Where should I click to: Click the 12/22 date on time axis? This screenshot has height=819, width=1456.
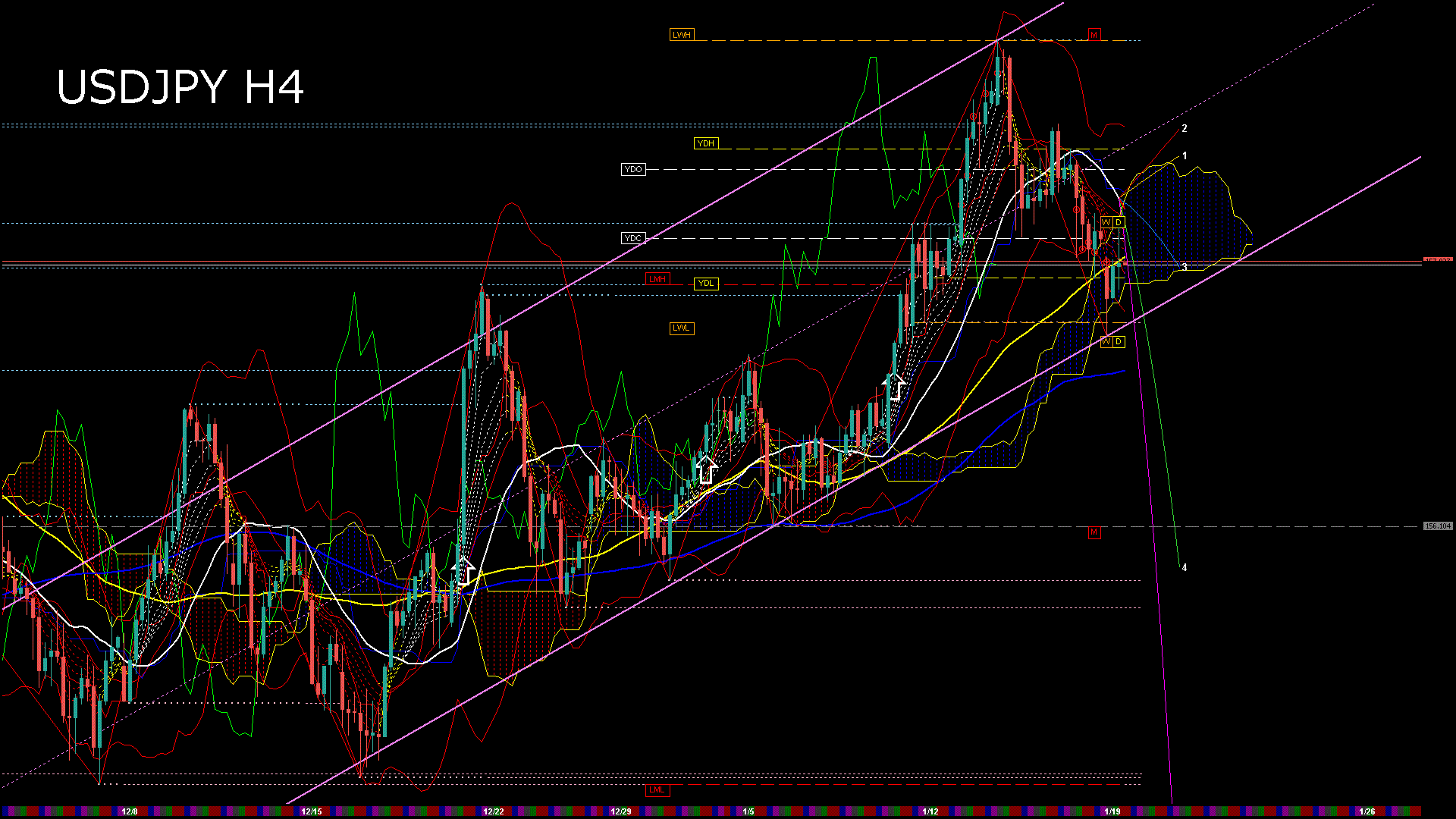pos(494,811)
